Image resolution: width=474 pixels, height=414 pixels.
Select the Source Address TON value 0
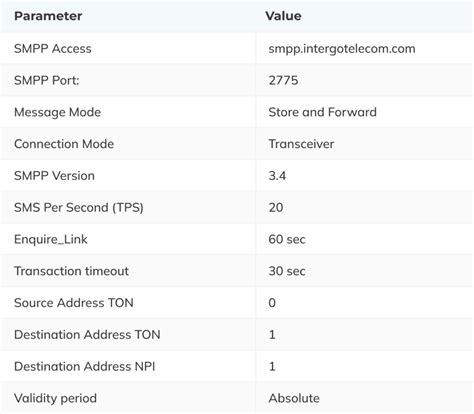pos(272,303)
